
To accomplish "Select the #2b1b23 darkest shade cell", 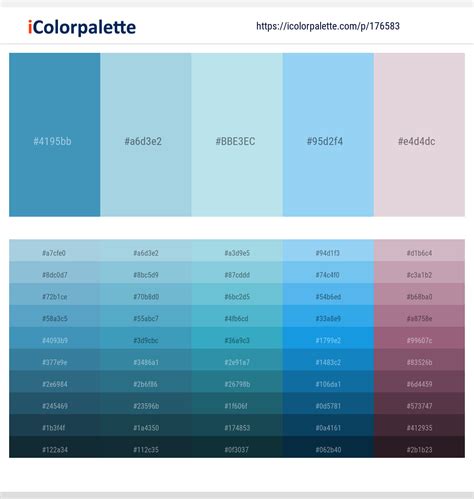I will click(419, 447).
